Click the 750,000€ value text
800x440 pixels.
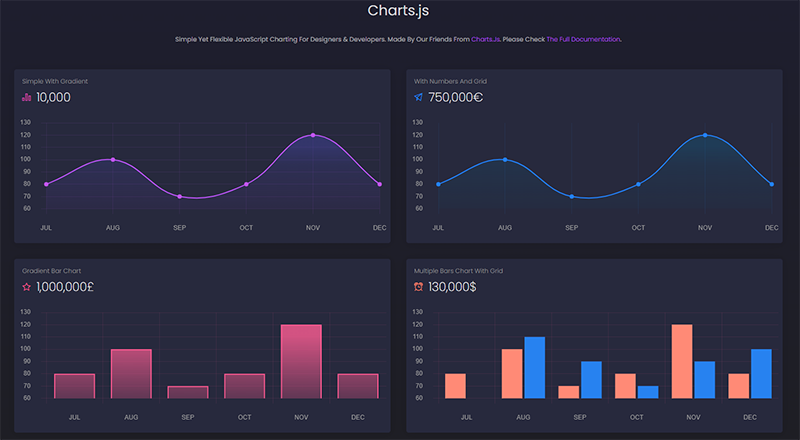456,97
